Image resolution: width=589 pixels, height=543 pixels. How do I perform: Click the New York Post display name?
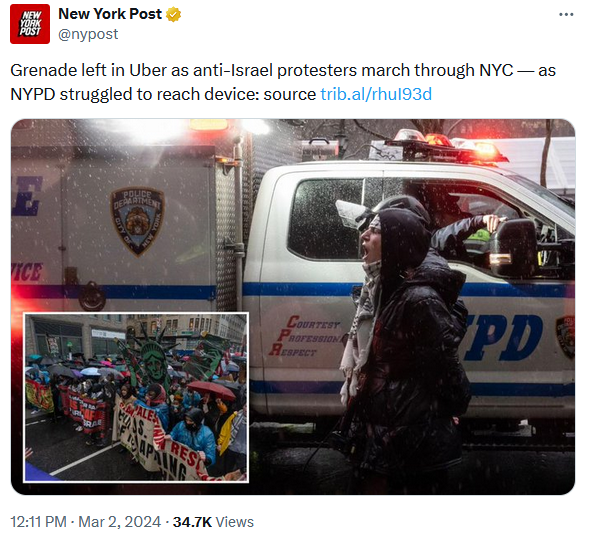(x=110, y=14)
